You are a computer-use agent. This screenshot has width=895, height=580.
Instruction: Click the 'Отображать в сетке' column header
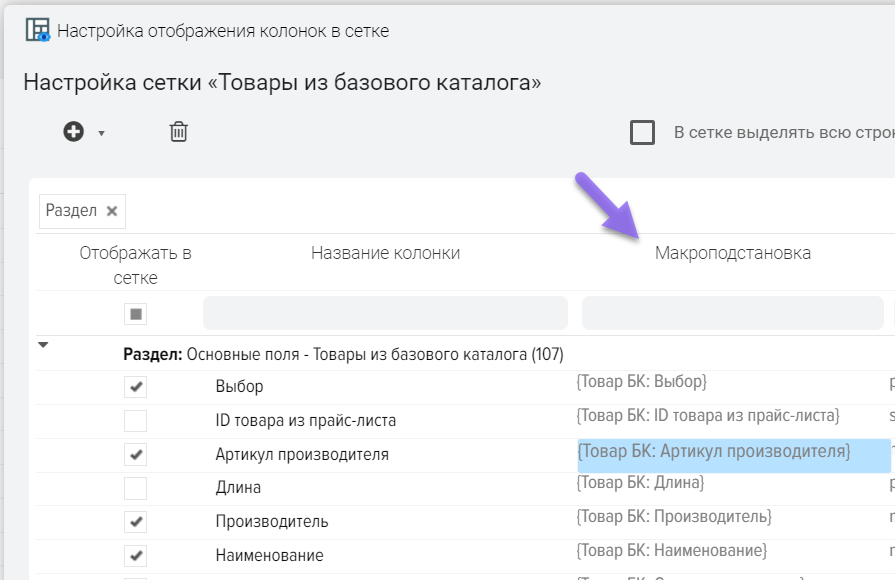coord(136,264)
